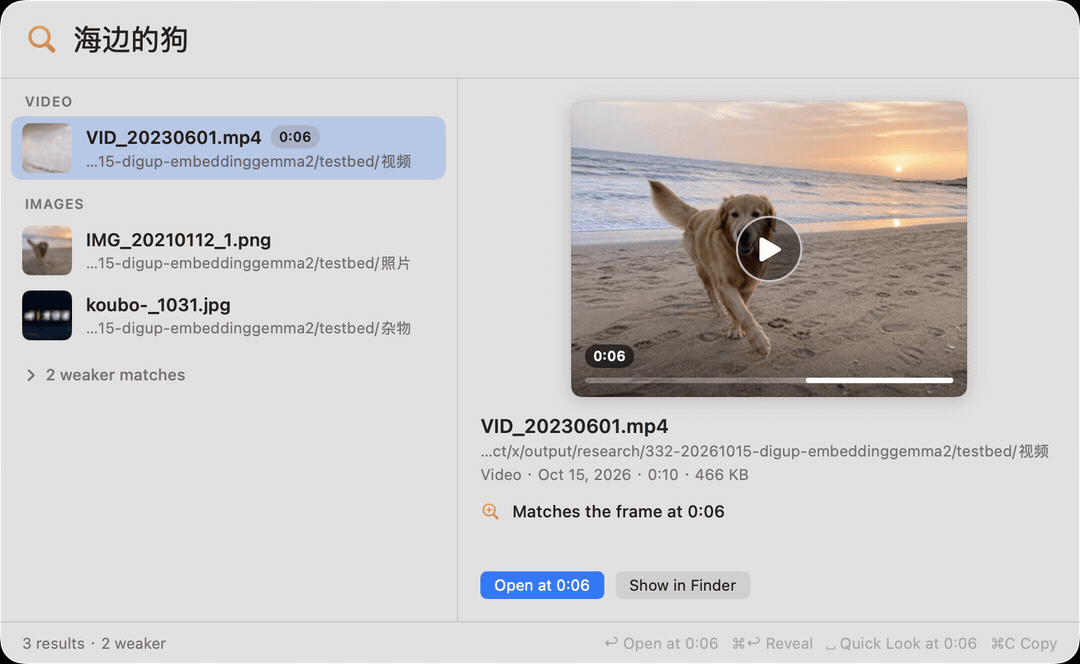1080x664 pixels.
Task: Click the testbed/杂物 path under koubo-_1031.jpg
Action: click(249, 329)
